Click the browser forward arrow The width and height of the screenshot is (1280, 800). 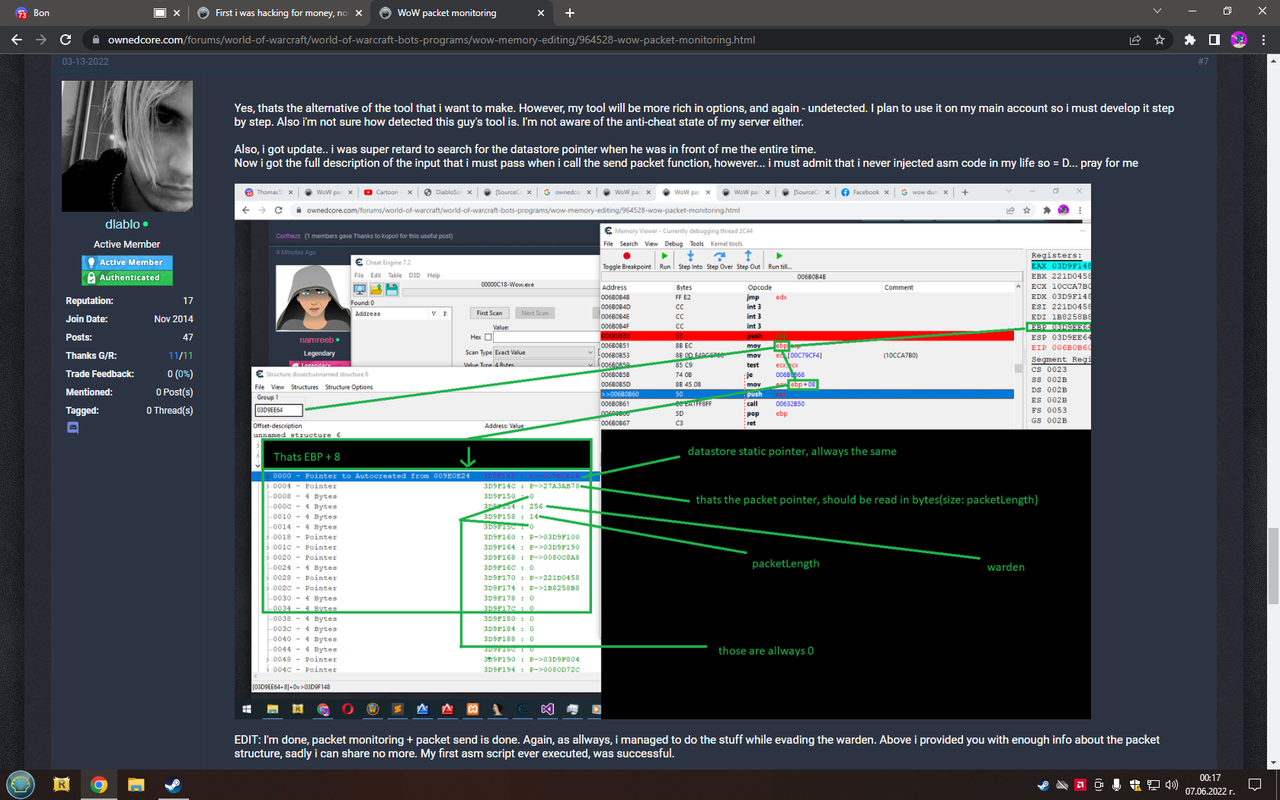[41, 40]
